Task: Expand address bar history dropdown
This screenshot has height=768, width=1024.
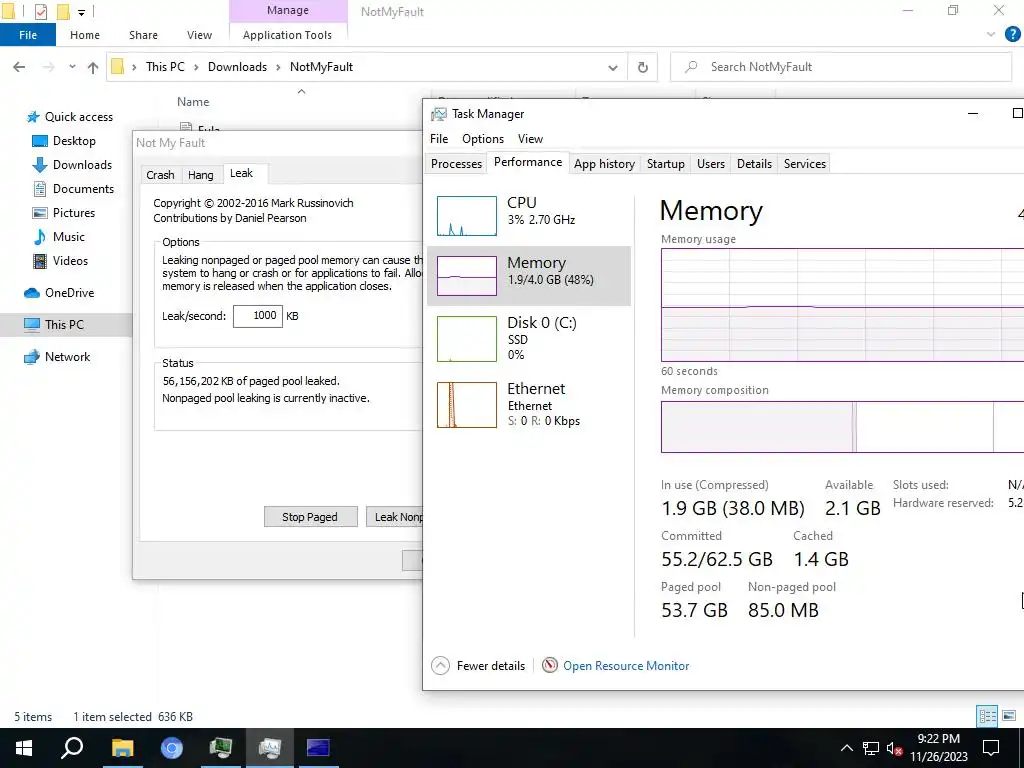Action: click(x=613, y=67)
